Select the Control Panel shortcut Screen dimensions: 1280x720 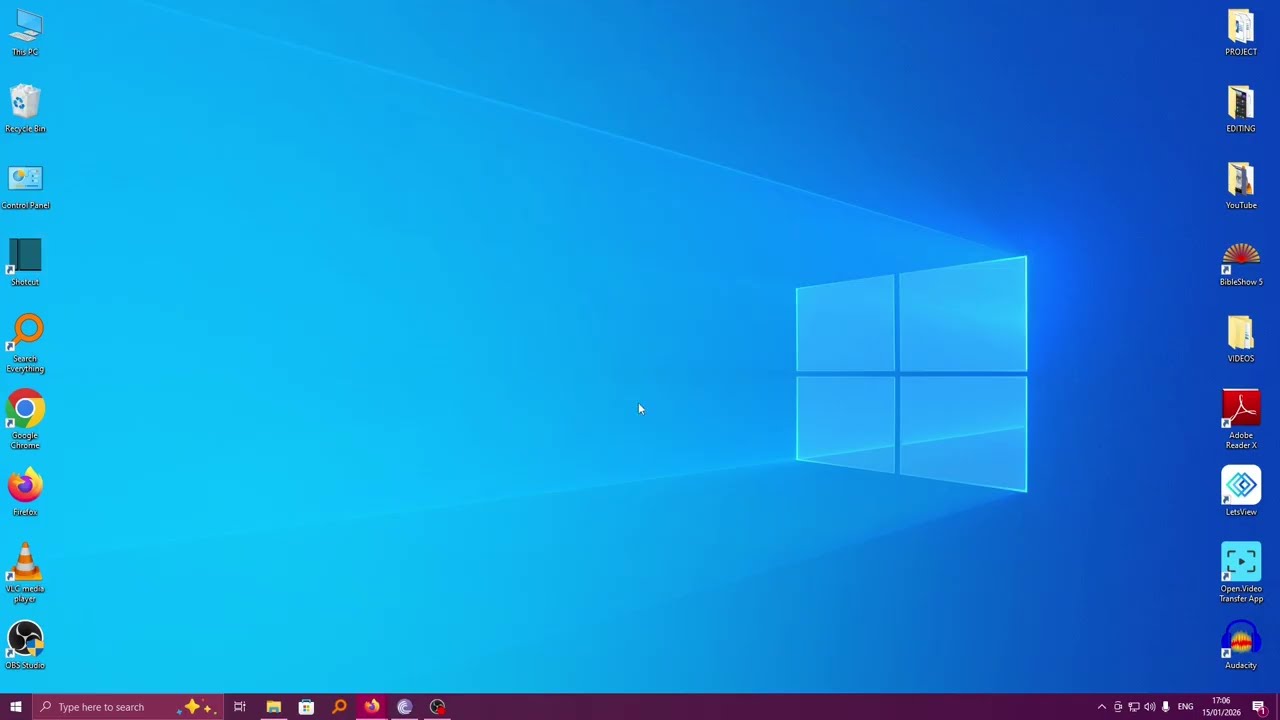click(25, 187)
